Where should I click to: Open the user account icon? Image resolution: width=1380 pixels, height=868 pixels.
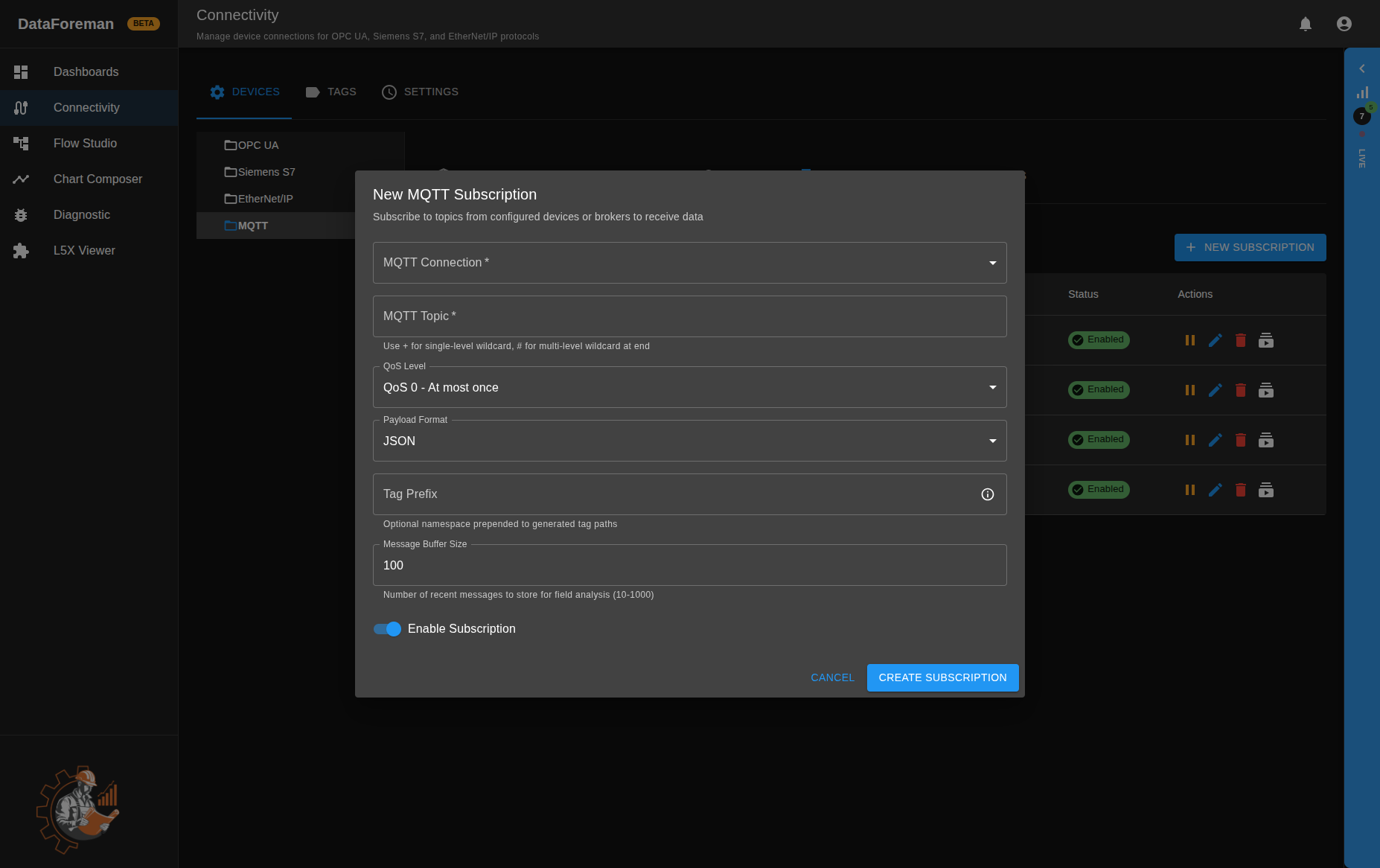1344,24
